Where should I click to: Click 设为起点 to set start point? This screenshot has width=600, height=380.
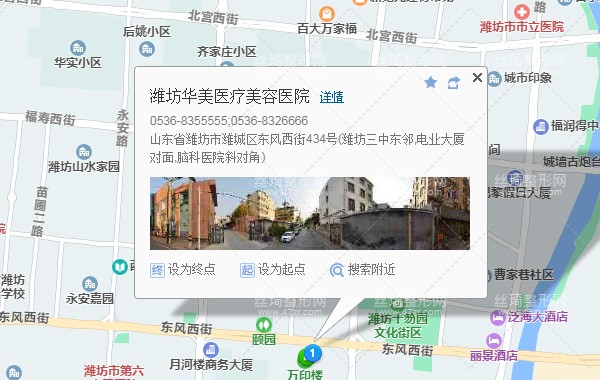click(272, 270)
